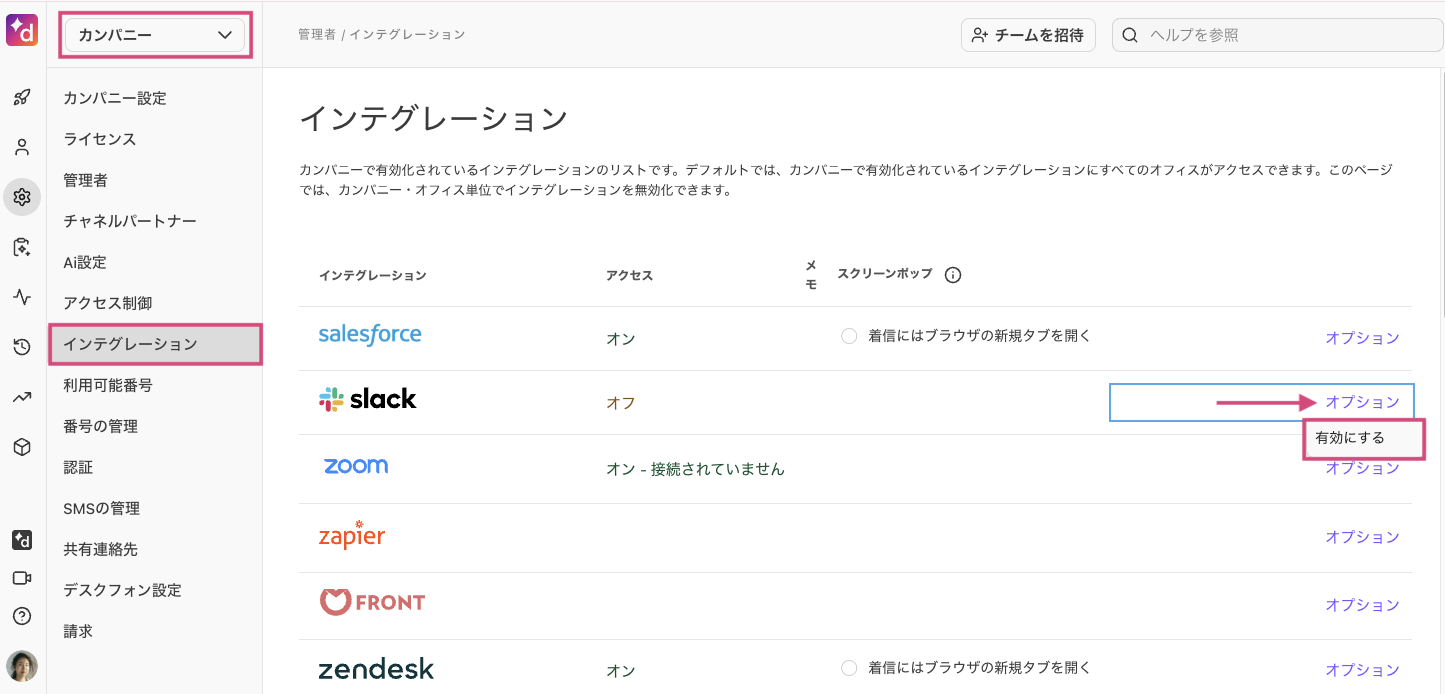Open オプション dropdown for Zendesk
Screen dimensions: 1445x694
[1362, 670]
